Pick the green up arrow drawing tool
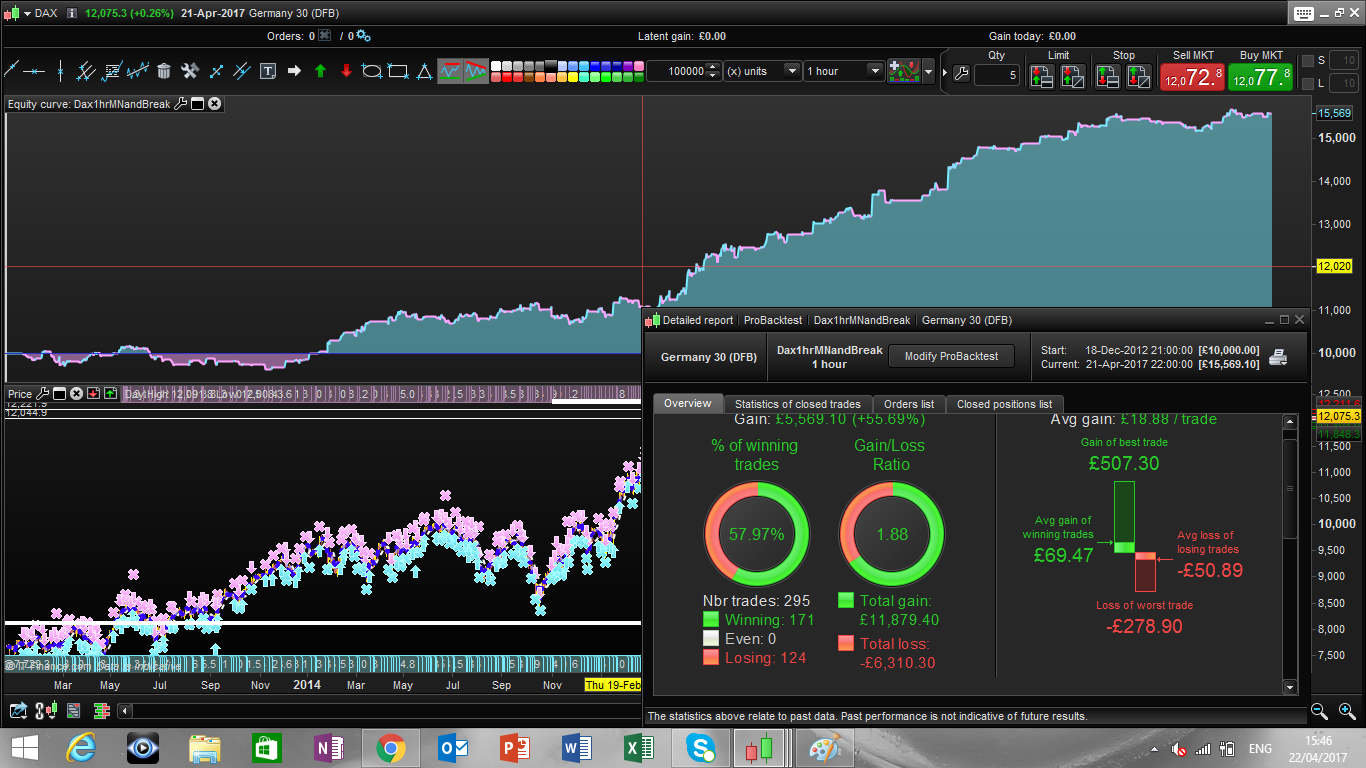This screenshot has width=1366, height=768. 320,71
